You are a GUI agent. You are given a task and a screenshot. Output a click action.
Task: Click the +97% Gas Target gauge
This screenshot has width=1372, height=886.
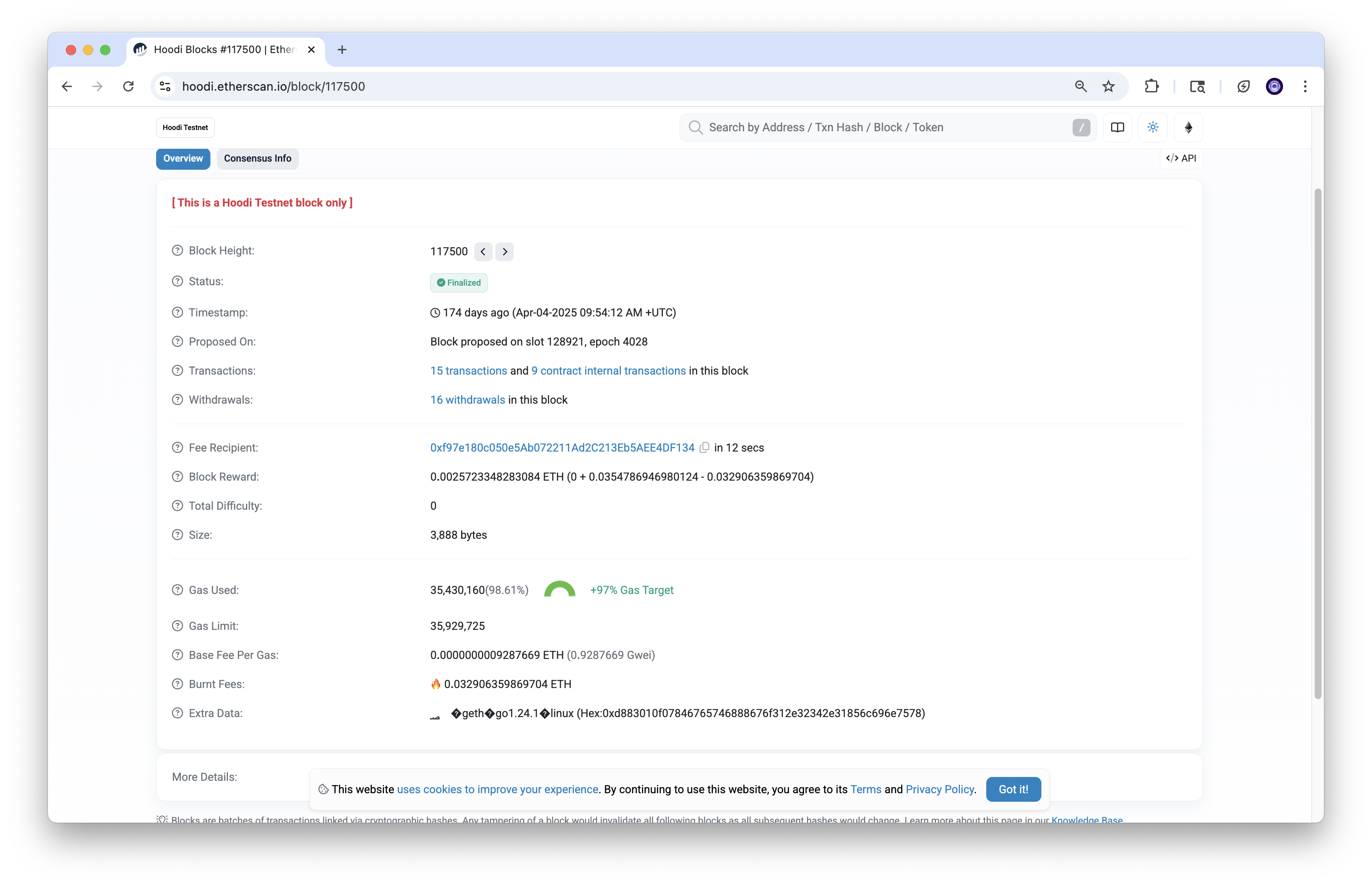(560, 590)
